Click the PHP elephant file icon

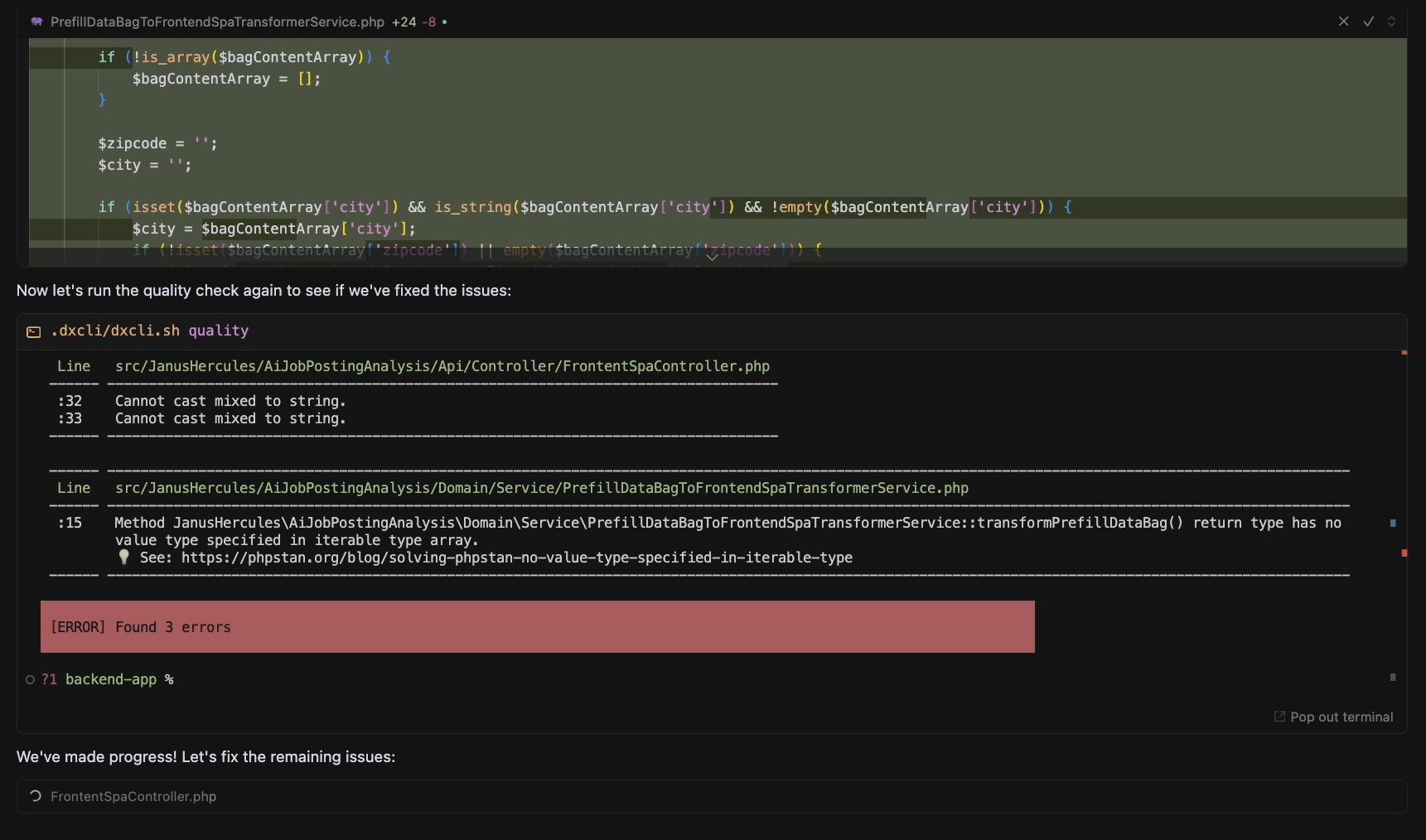coord(36,22)
